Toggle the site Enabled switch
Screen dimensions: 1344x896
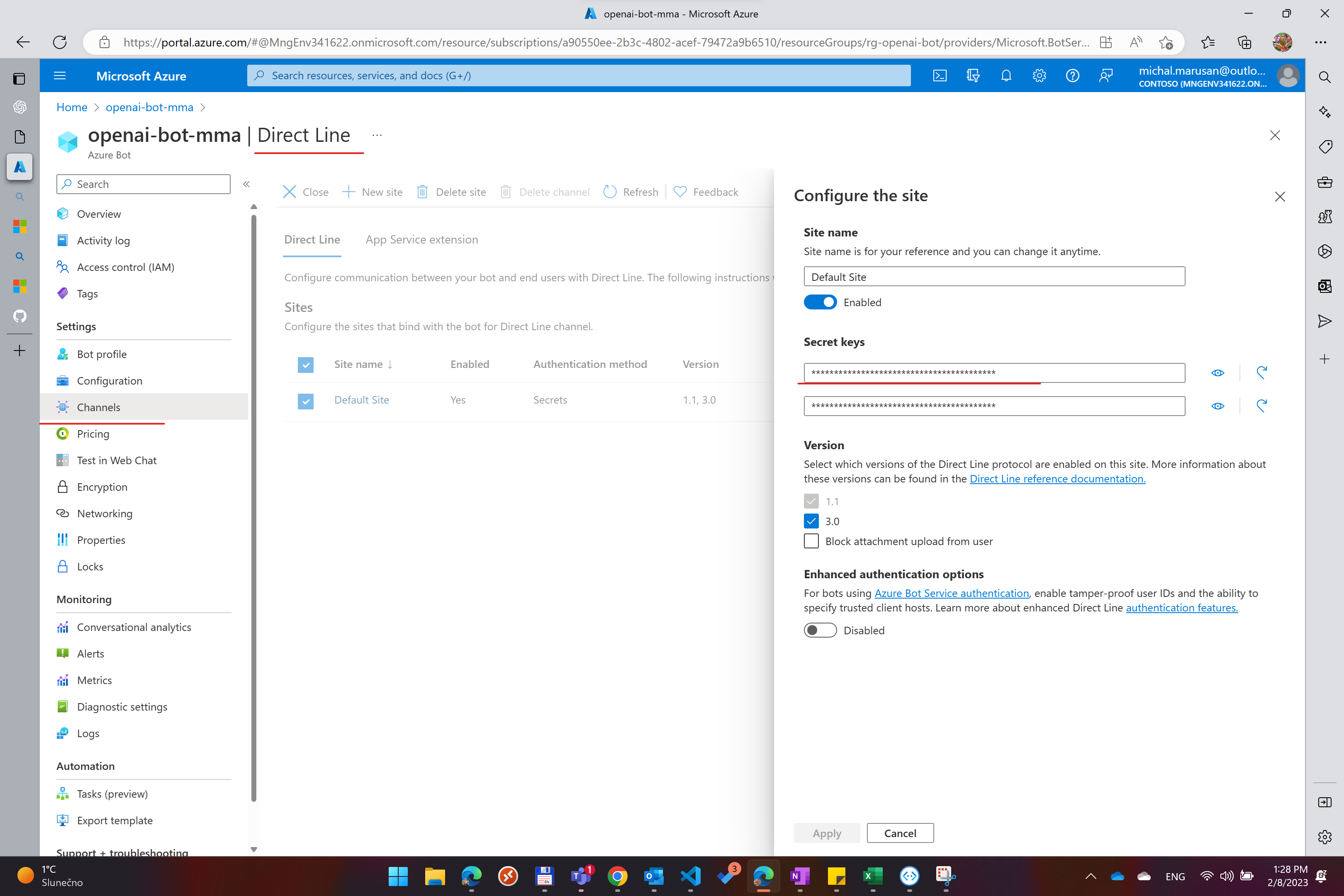point(819,302)
